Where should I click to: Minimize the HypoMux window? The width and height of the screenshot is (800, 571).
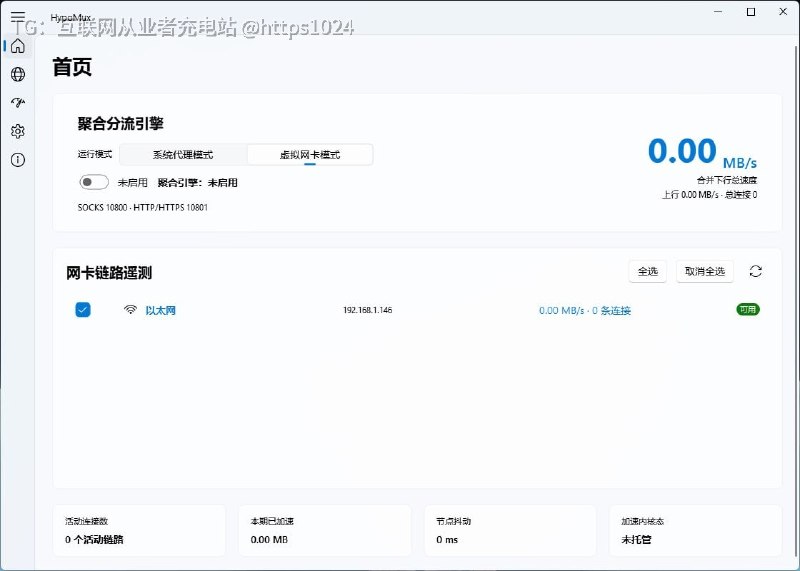point(718,12)
